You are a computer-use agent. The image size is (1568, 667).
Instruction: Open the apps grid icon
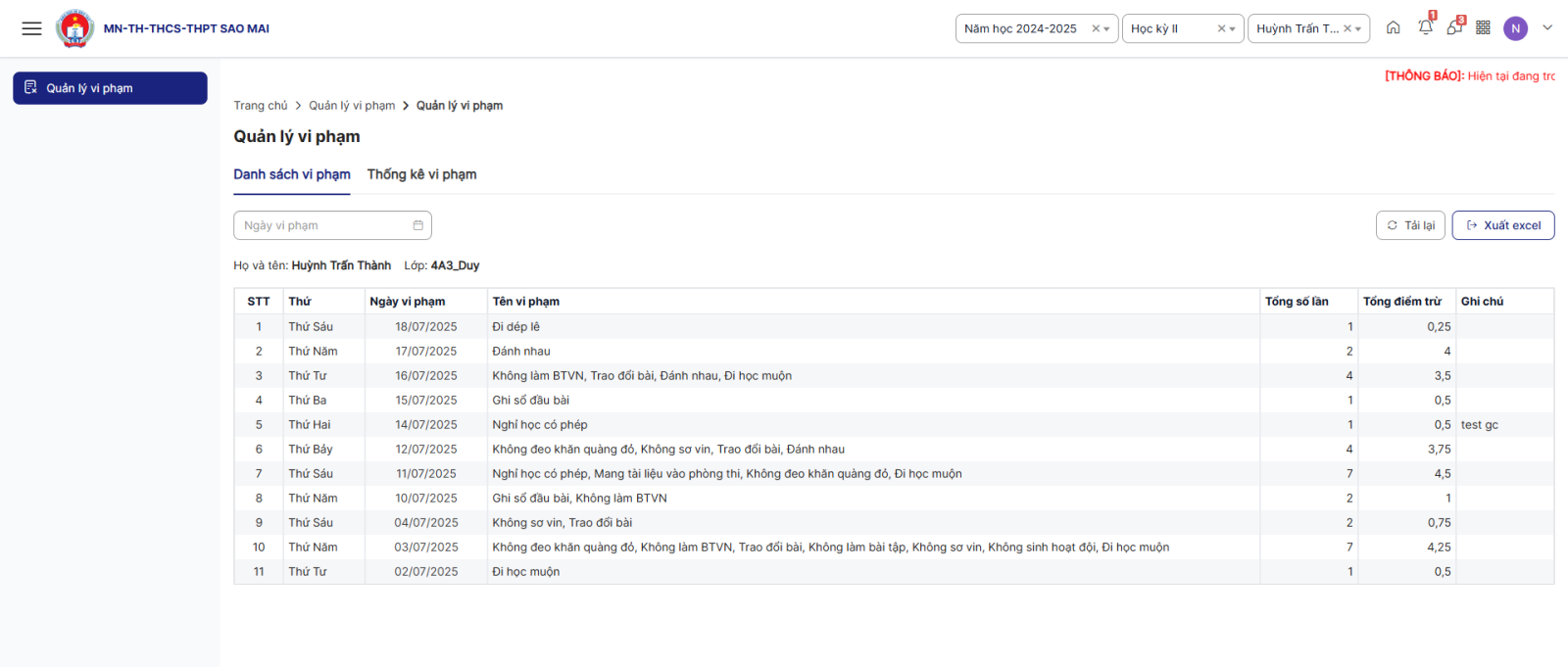point(1483,28)
